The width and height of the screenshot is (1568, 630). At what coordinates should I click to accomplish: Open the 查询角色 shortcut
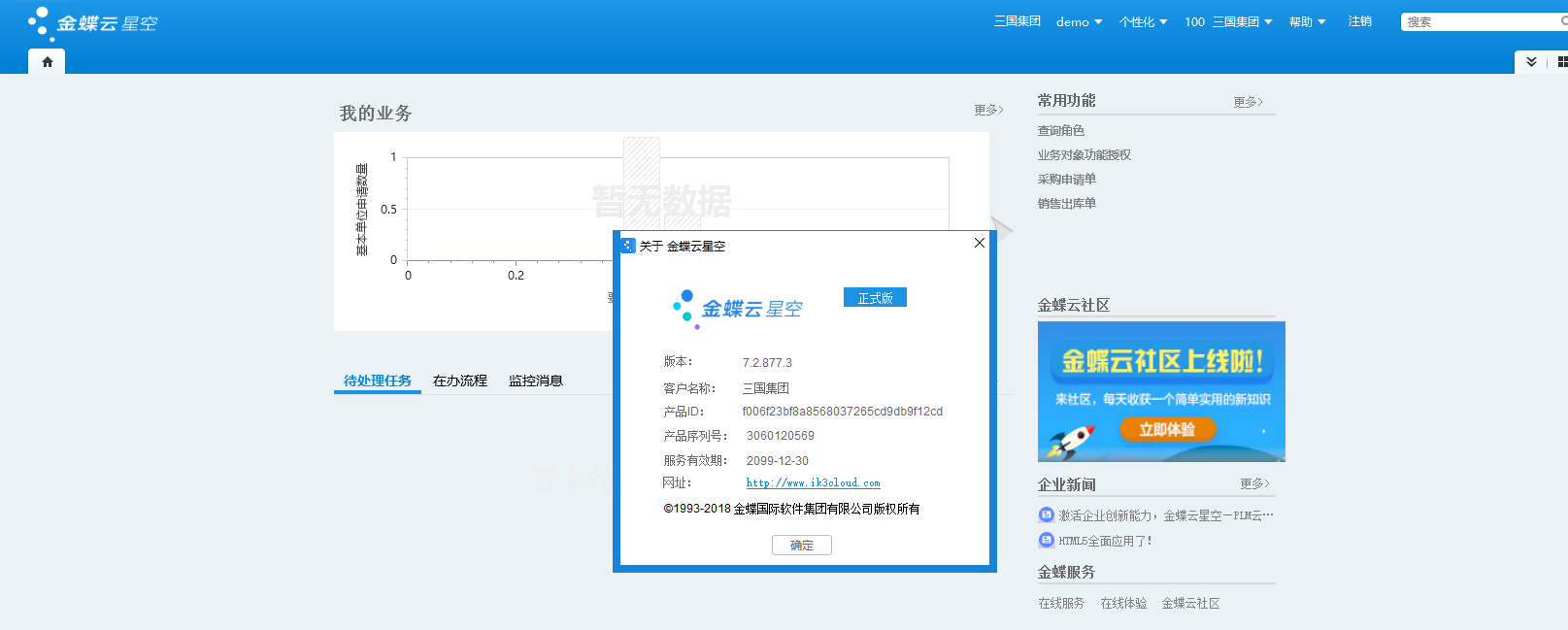(1061, 131)
